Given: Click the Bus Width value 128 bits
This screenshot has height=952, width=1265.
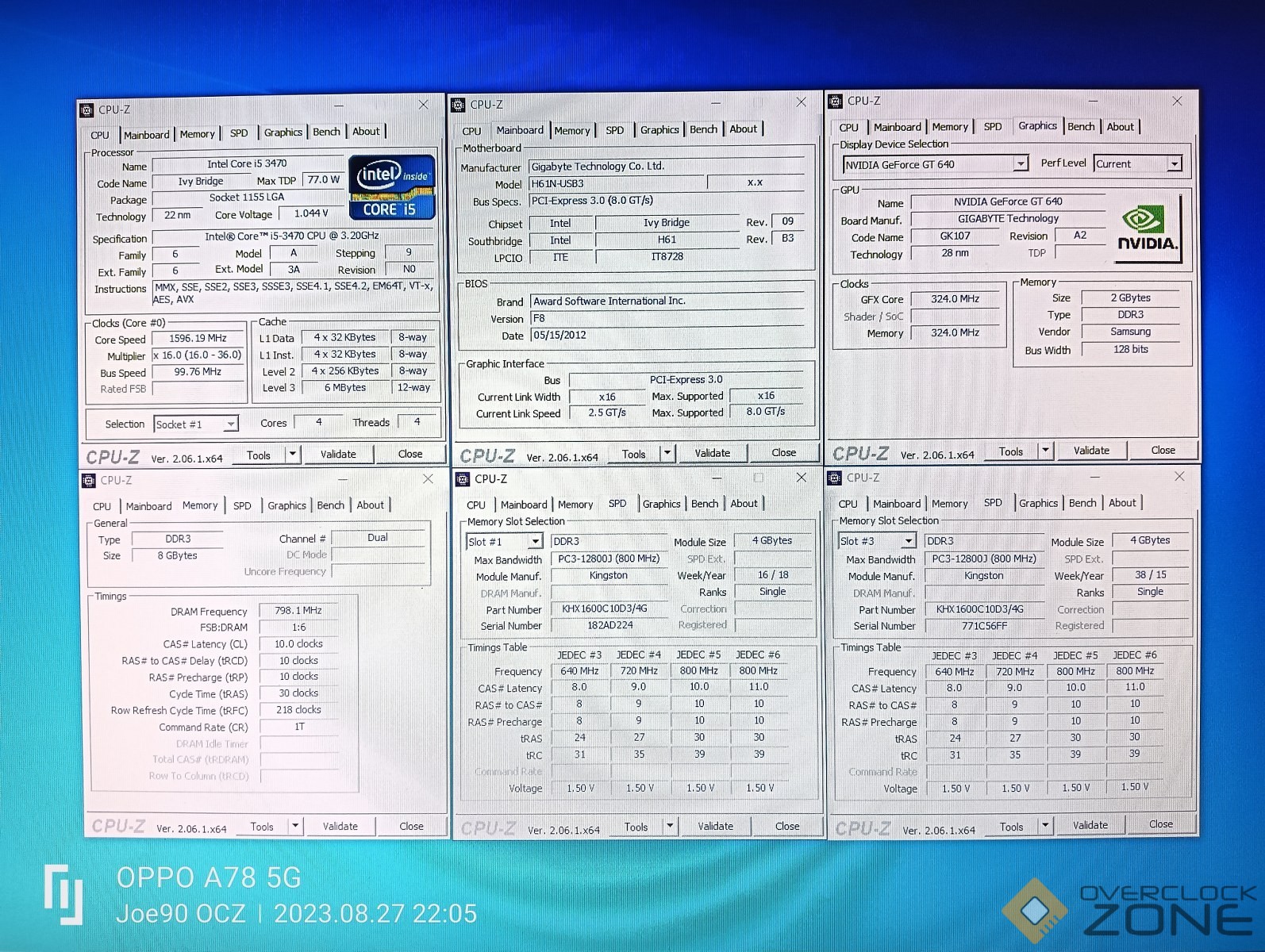Looking at the screenshot, I should 1130,349.
